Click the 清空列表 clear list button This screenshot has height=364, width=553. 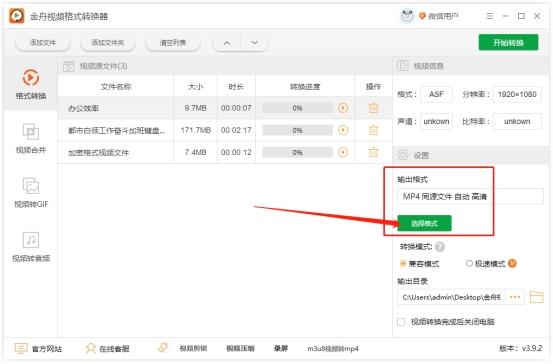[173, 43]
